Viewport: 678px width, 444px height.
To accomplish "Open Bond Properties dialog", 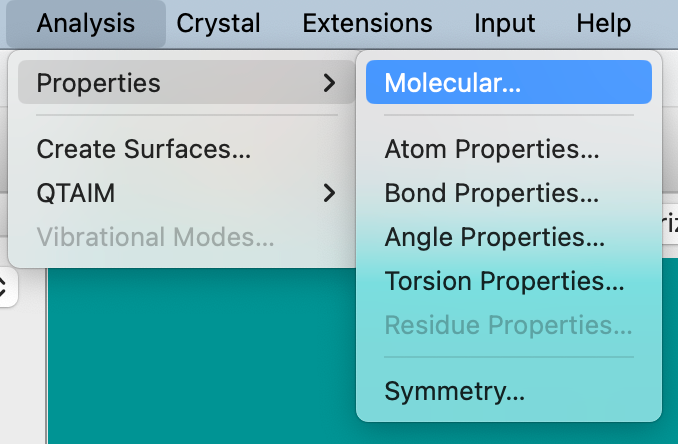I will [491, 193].
